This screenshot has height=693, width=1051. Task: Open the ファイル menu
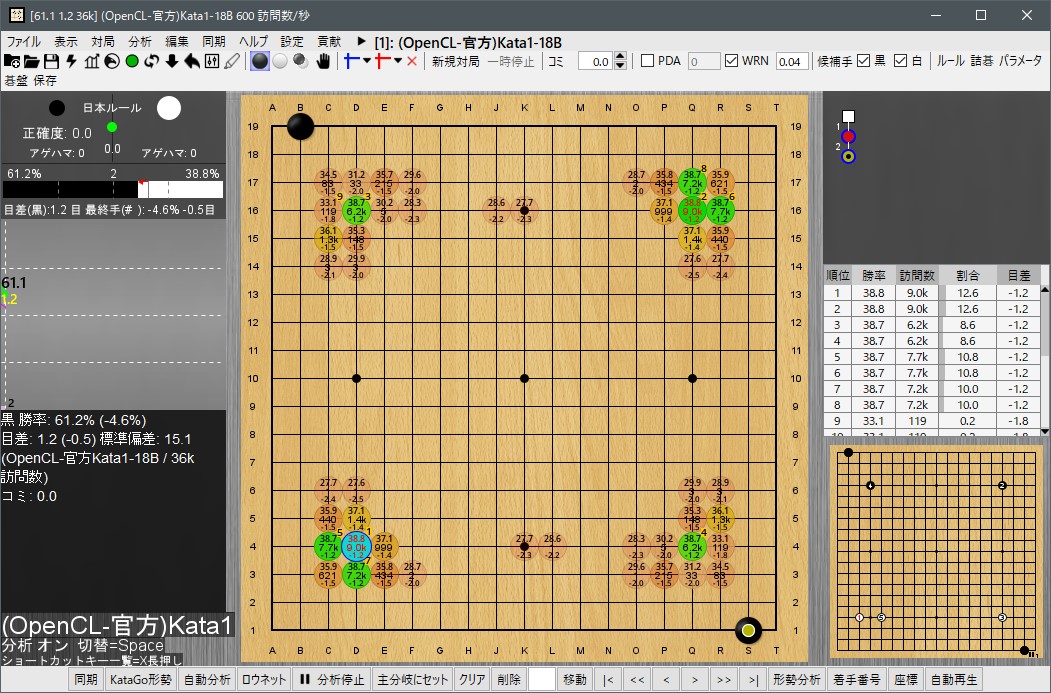tap(23, 42)
